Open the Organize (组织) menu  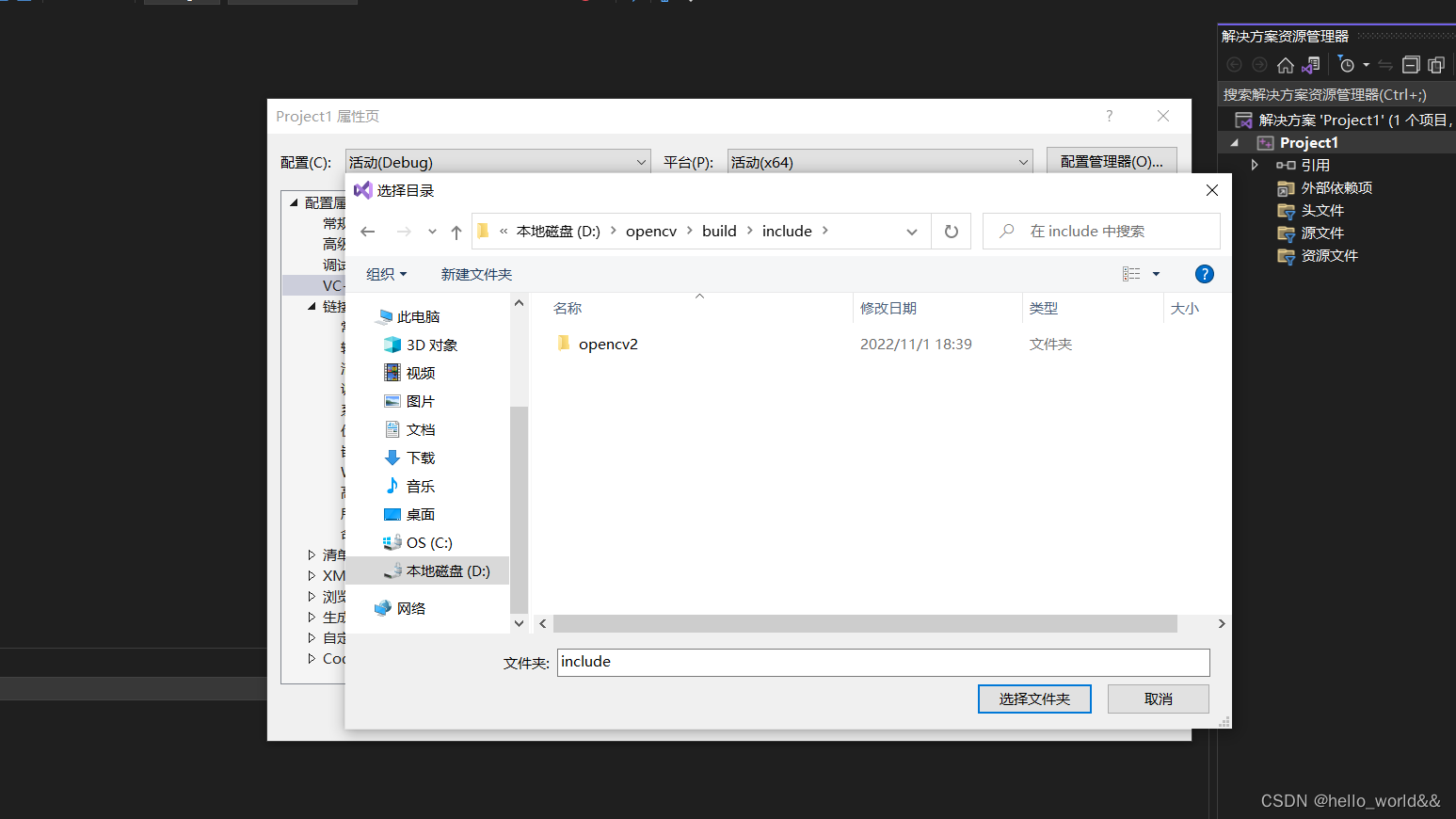coord(387,274)
